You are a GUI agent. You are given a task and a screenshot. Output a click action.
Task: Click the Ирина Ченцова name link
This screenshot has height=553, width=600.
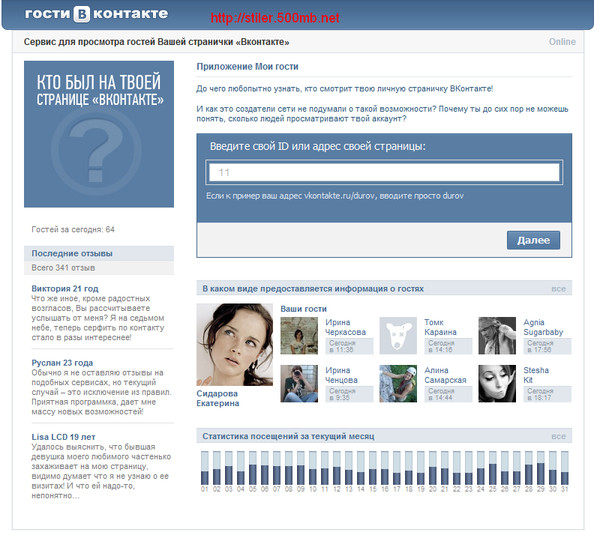tap(341, 375)
